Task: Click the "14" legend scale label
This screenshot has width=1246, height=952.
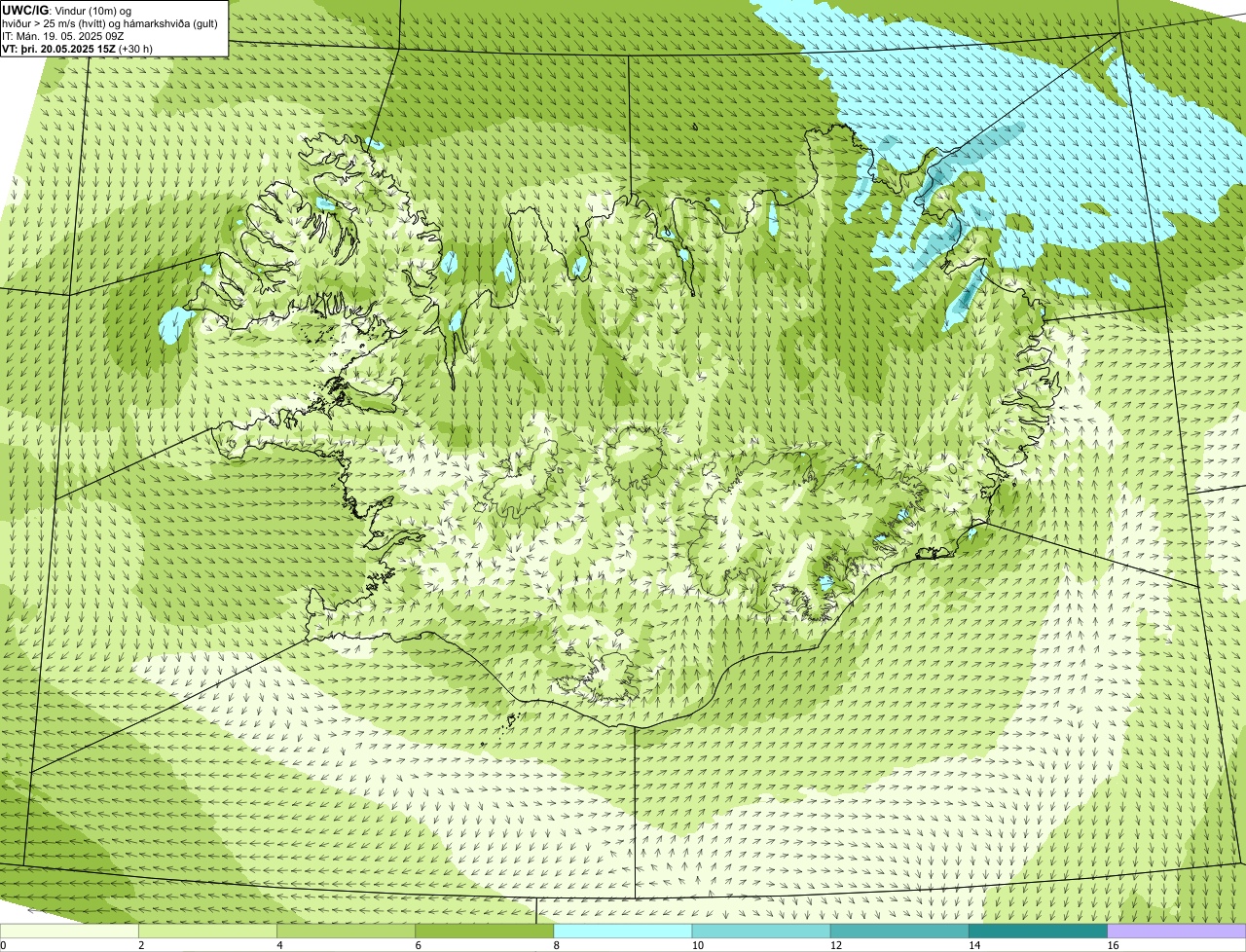Action: tap(974, 945)
